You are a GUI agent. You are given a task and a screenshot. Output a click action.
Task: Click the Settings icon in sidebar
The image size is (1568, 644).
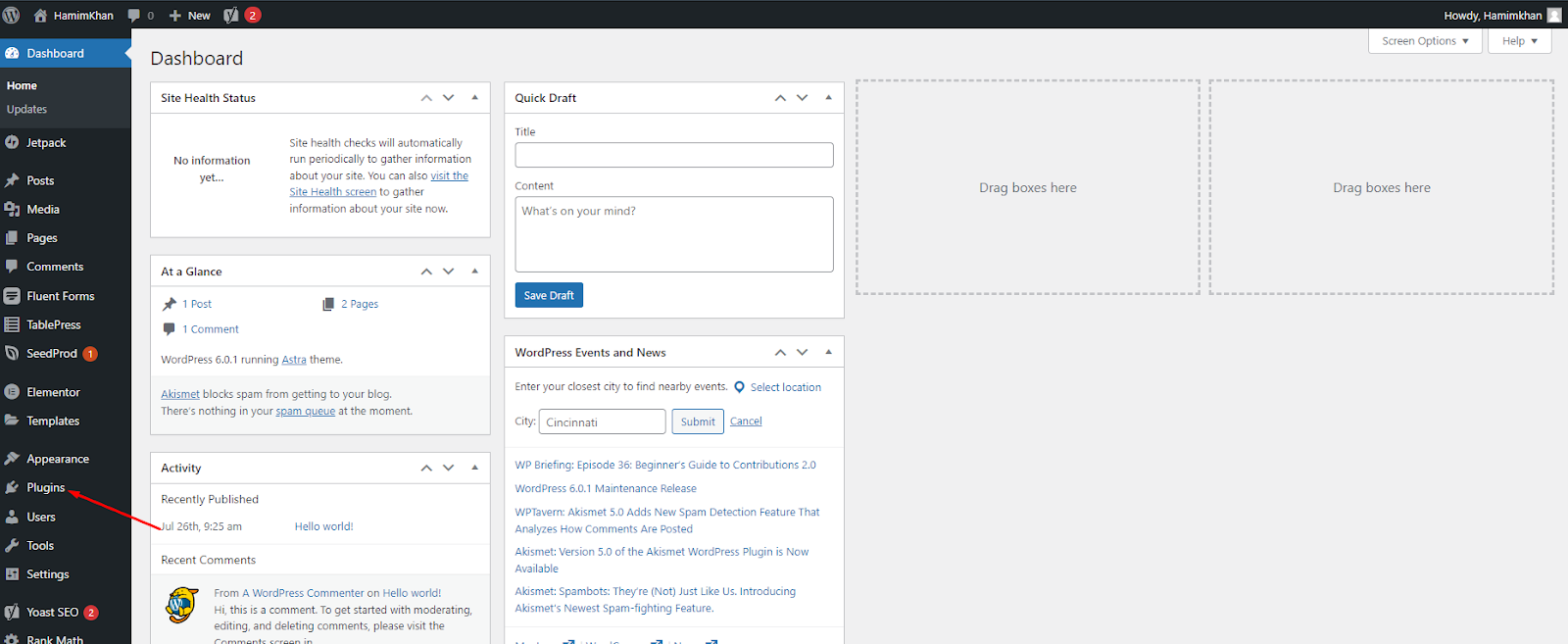12,574
